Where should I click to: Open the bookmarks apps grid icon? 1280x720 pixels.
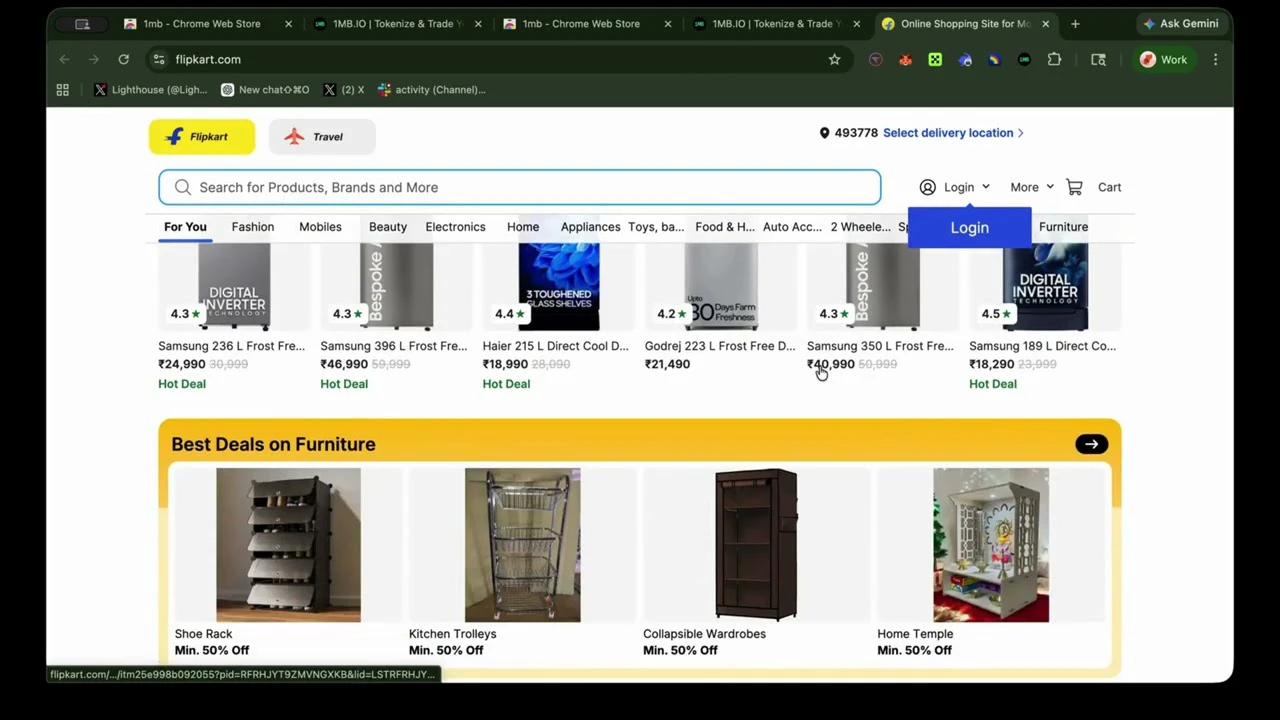[62, 90]
